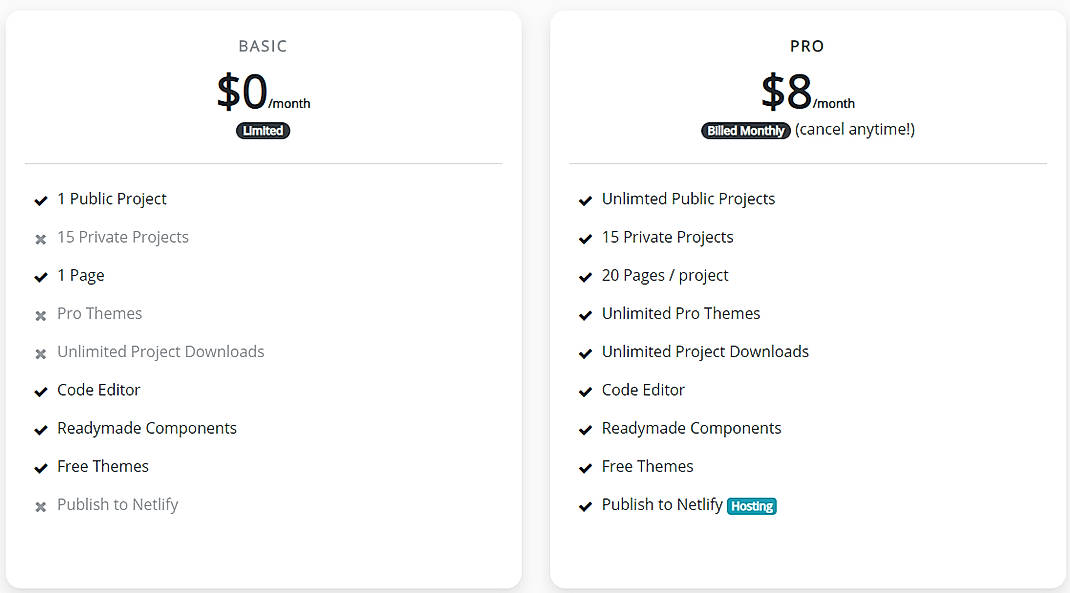Screen dimensions: 1070x593
Task: Click the cancel anytime text
Action: [x=855, y=129]
